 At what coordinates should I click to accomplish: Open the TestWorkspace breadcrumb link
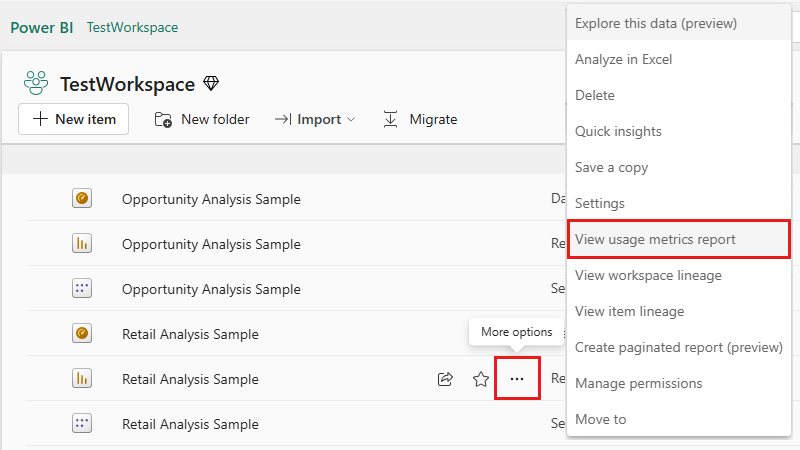pos(132,27)
